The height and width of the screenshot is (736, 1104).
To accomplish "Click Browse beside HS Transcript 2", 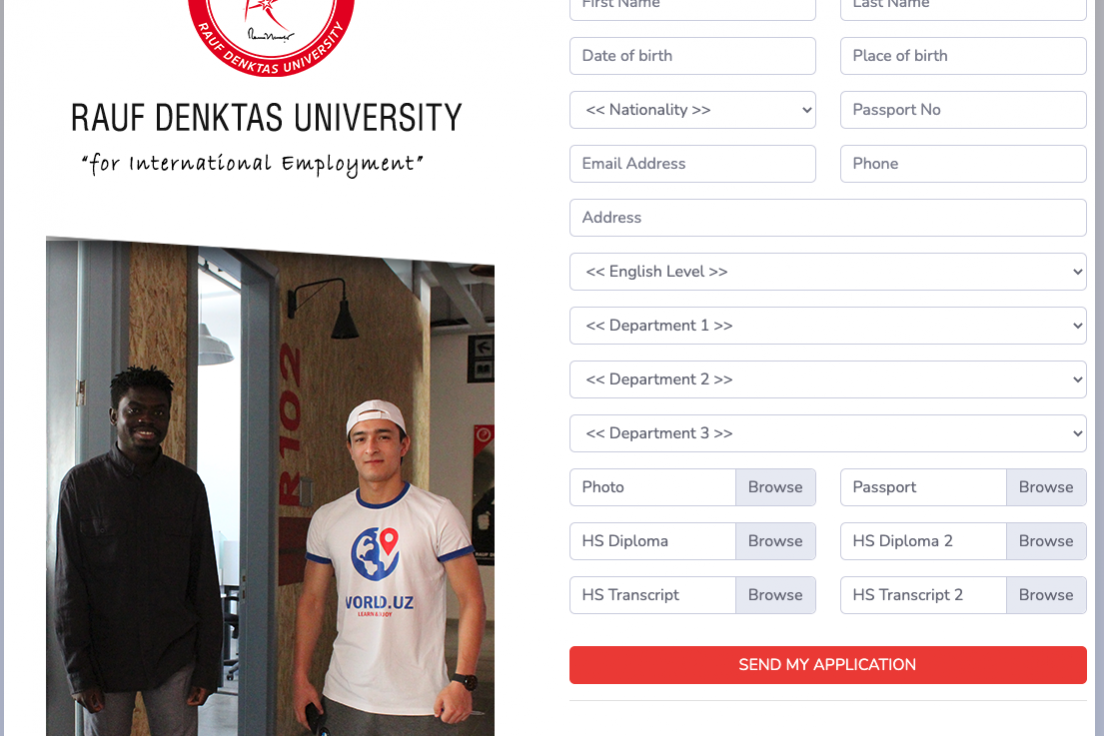I will point(1046,595).
